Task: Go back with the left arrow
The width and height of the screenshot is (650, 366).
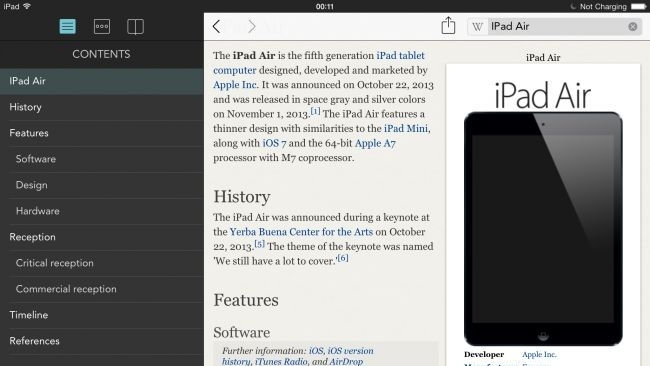Action: (x=216, y=27)
